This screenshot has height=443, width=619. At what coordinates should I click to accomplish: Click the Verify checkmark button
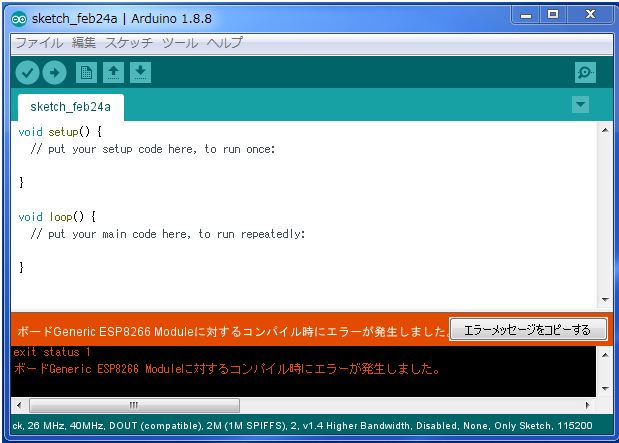(27, 73)
